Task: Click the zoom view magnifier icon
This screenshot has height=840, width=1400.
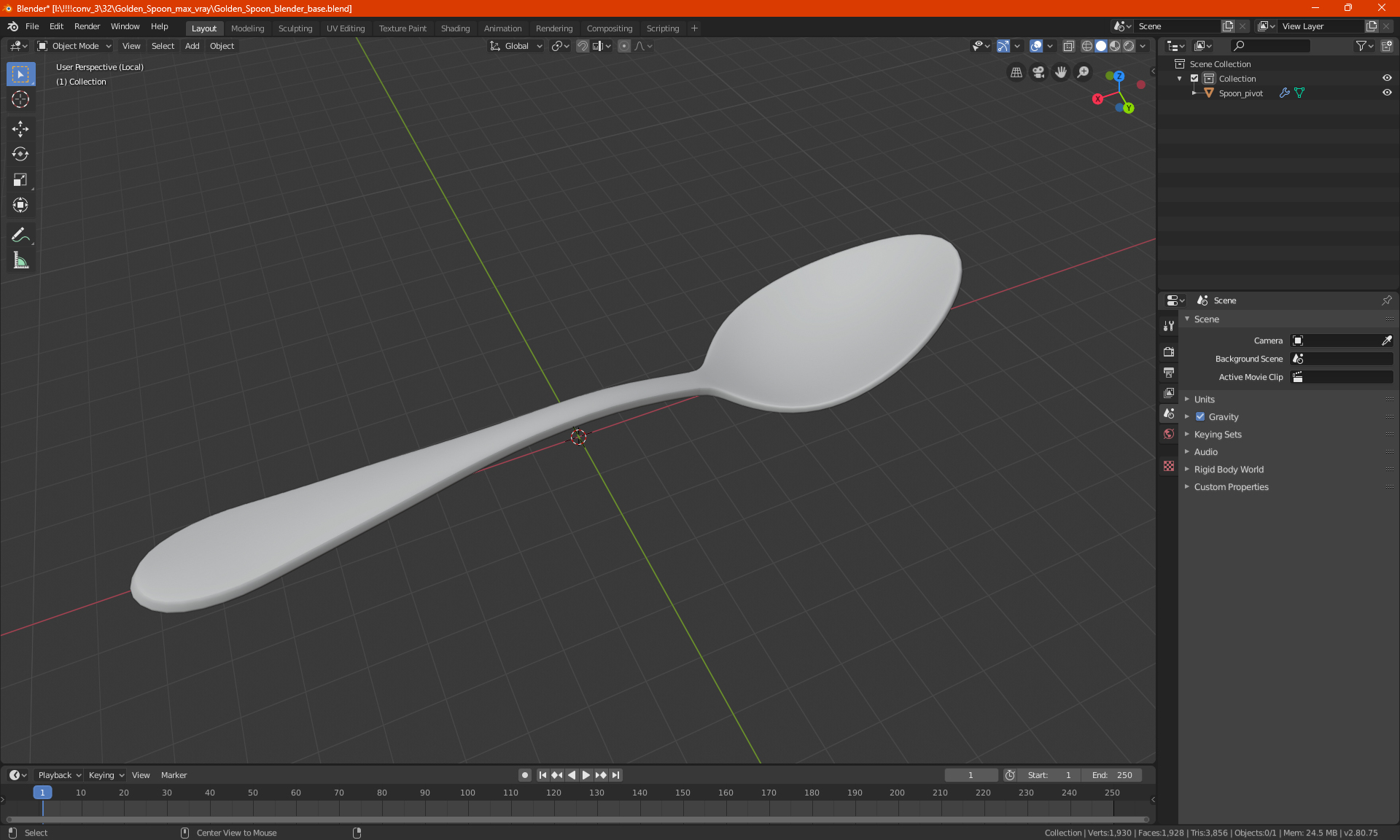Action: (x=1084, y=72)
